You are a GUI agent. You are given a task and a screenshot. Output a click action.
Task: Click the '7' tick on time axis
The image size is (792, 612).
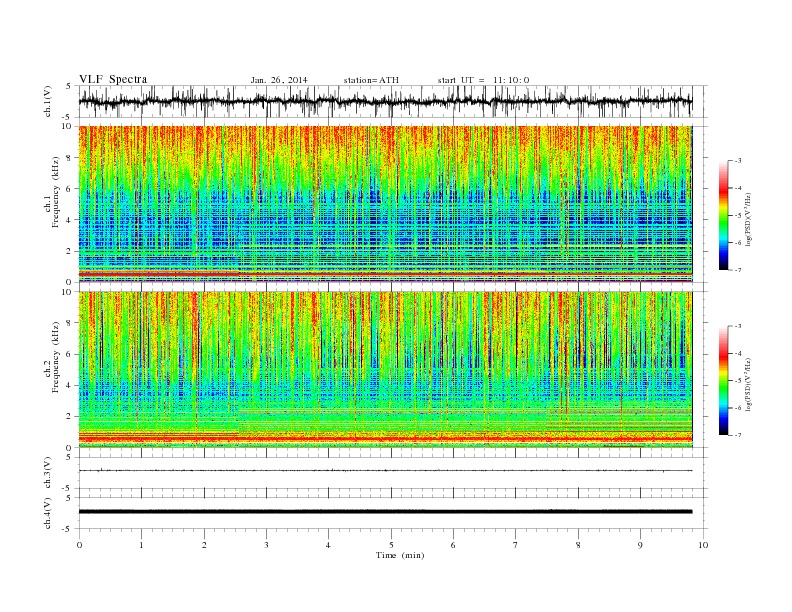pyautogui.click(x=516, y=545)
